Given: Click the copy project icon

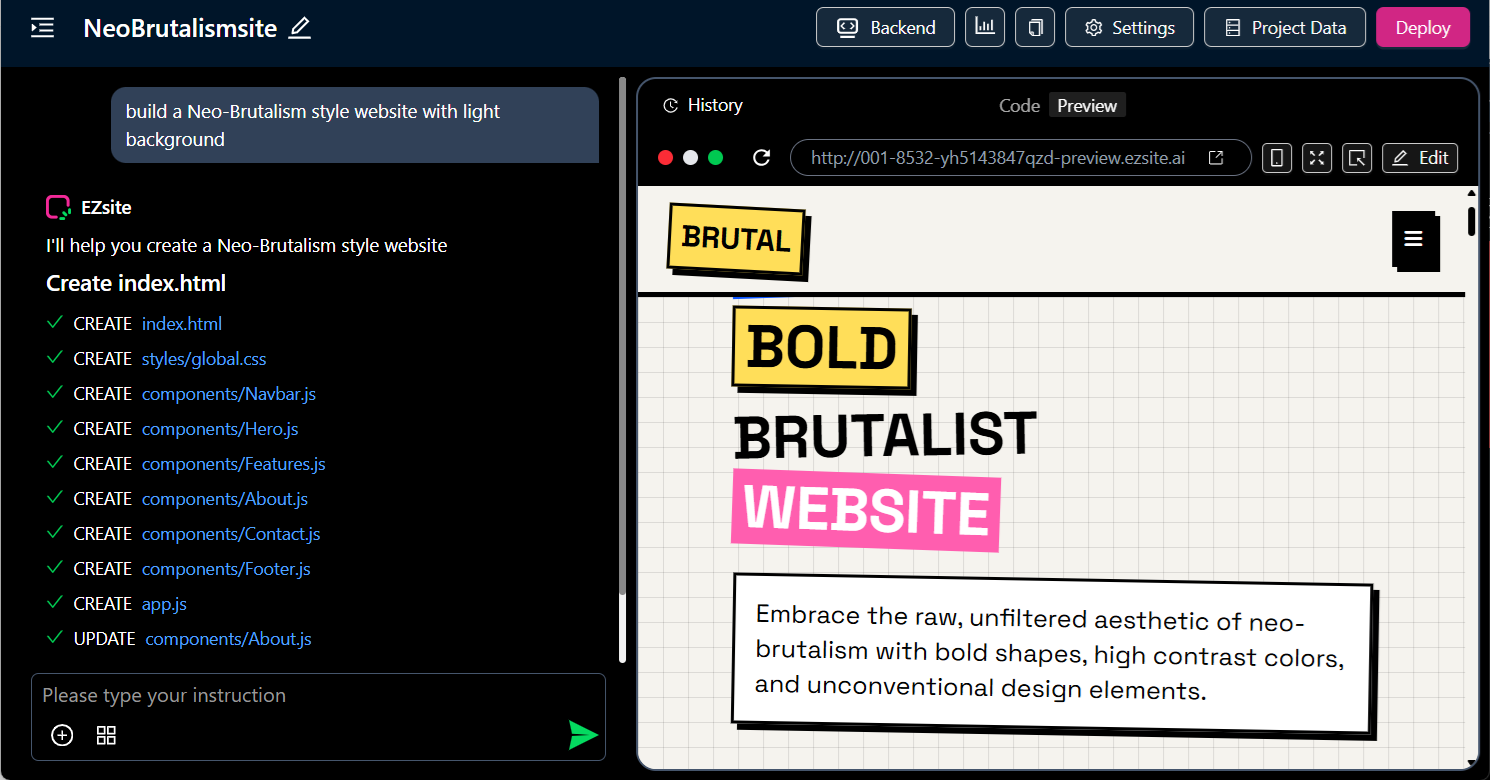Looking at the screenshot, I should 1035,28.
